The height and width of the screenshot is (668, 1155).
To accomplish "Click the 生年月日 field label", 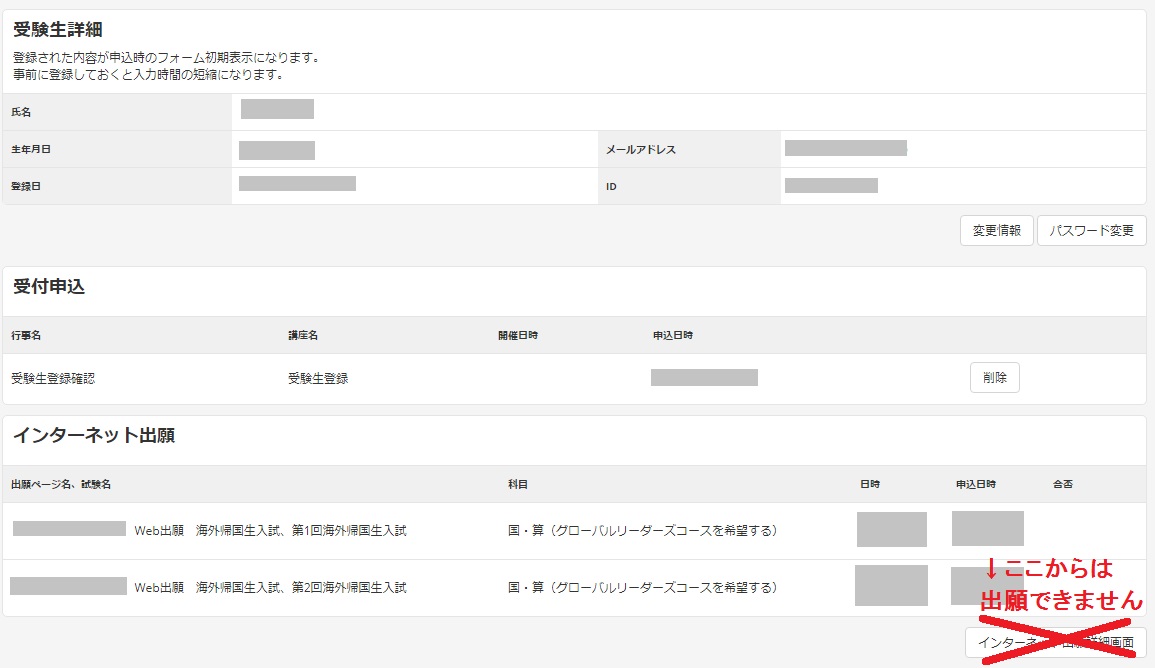I will [31, 149].
